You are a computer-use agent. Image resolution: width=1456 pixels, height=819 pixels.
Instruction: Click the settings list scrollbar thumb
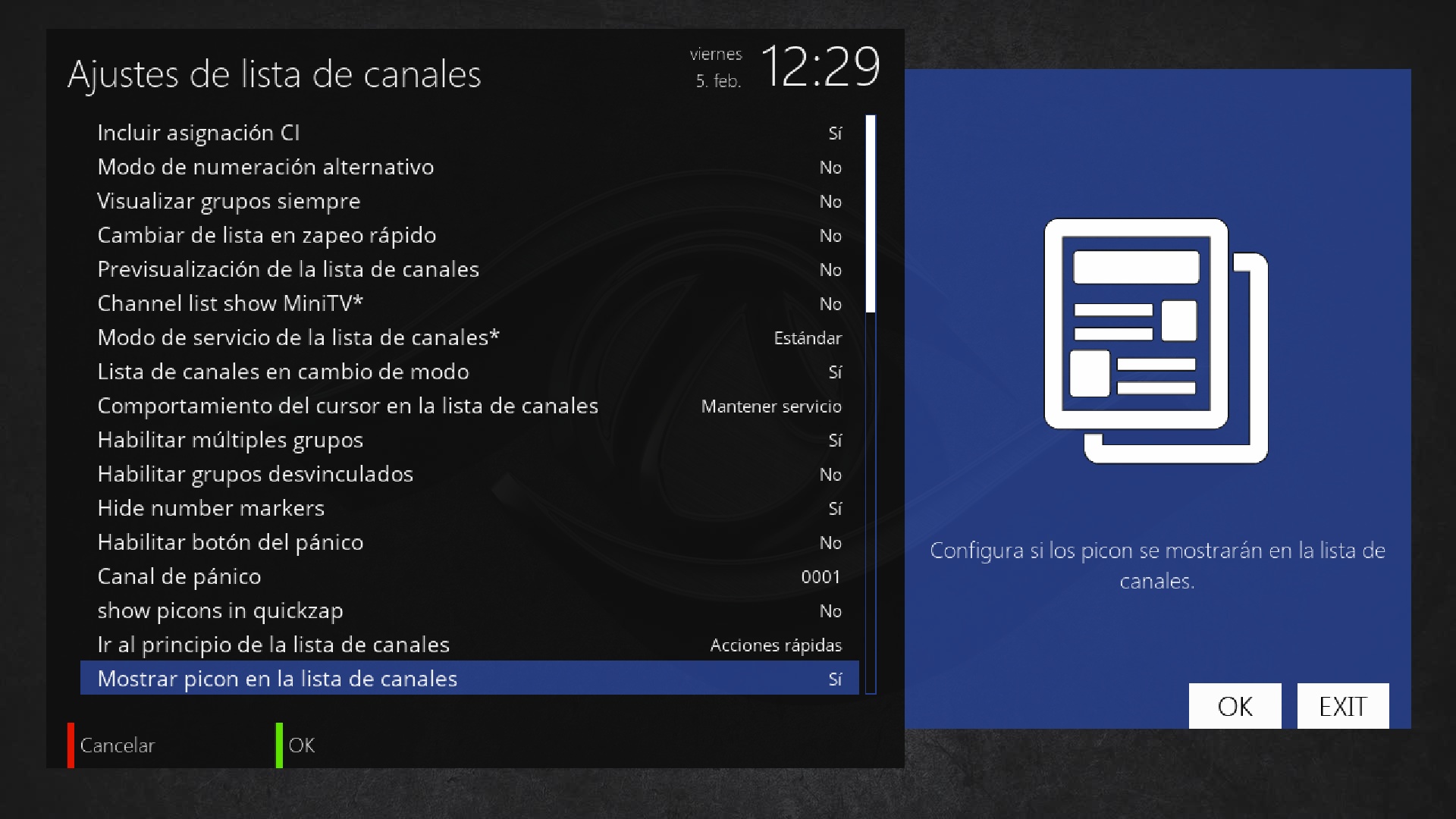(871, 214)
